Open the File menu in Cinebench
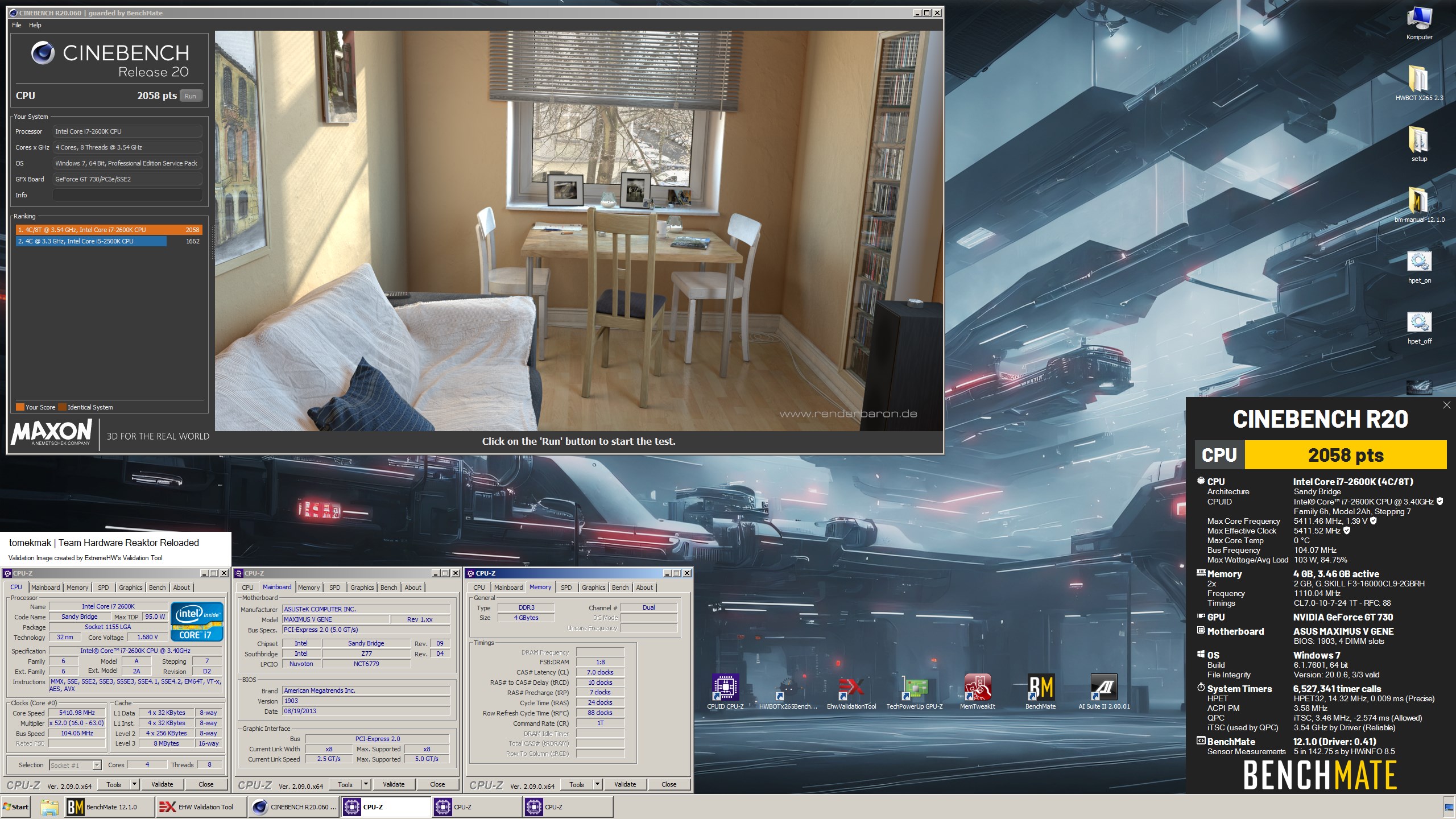1456x819 pixels. [16, 25]
